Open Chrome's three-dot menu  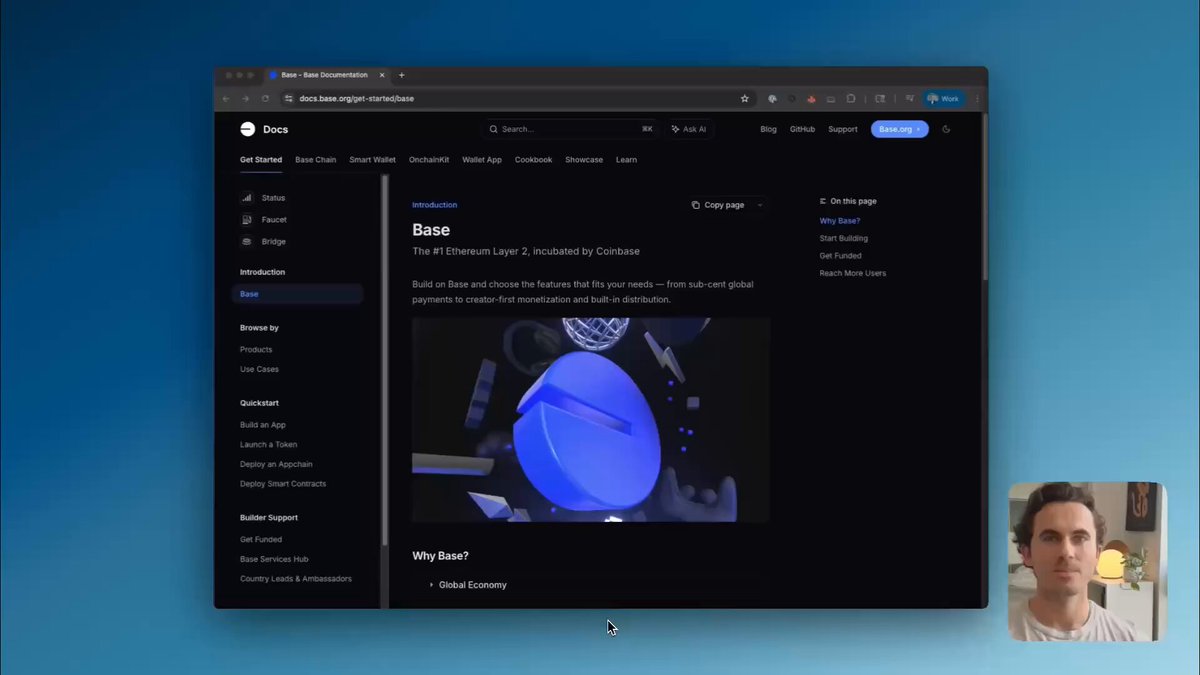coord(977,99)
